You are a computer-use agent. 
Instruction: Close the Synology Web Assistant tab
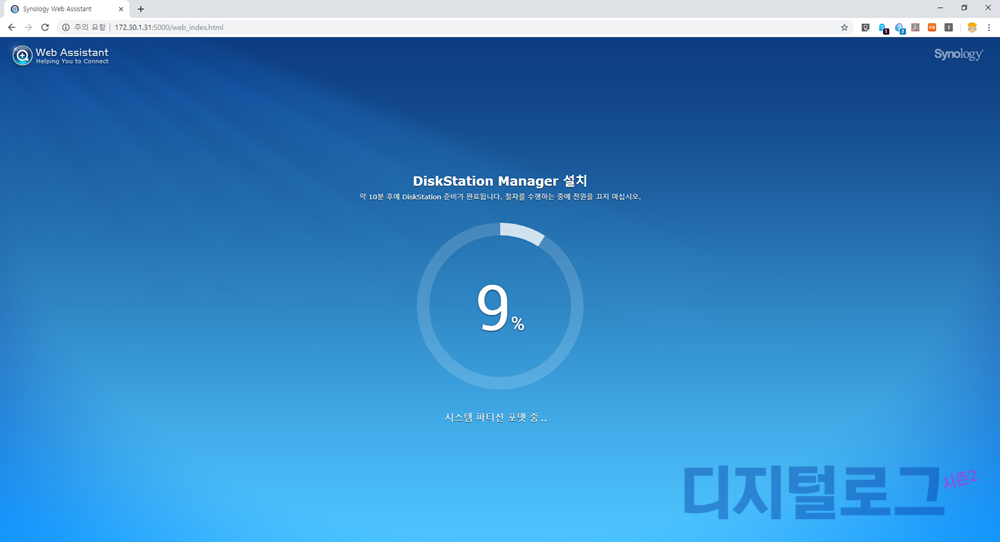(121, 9)
